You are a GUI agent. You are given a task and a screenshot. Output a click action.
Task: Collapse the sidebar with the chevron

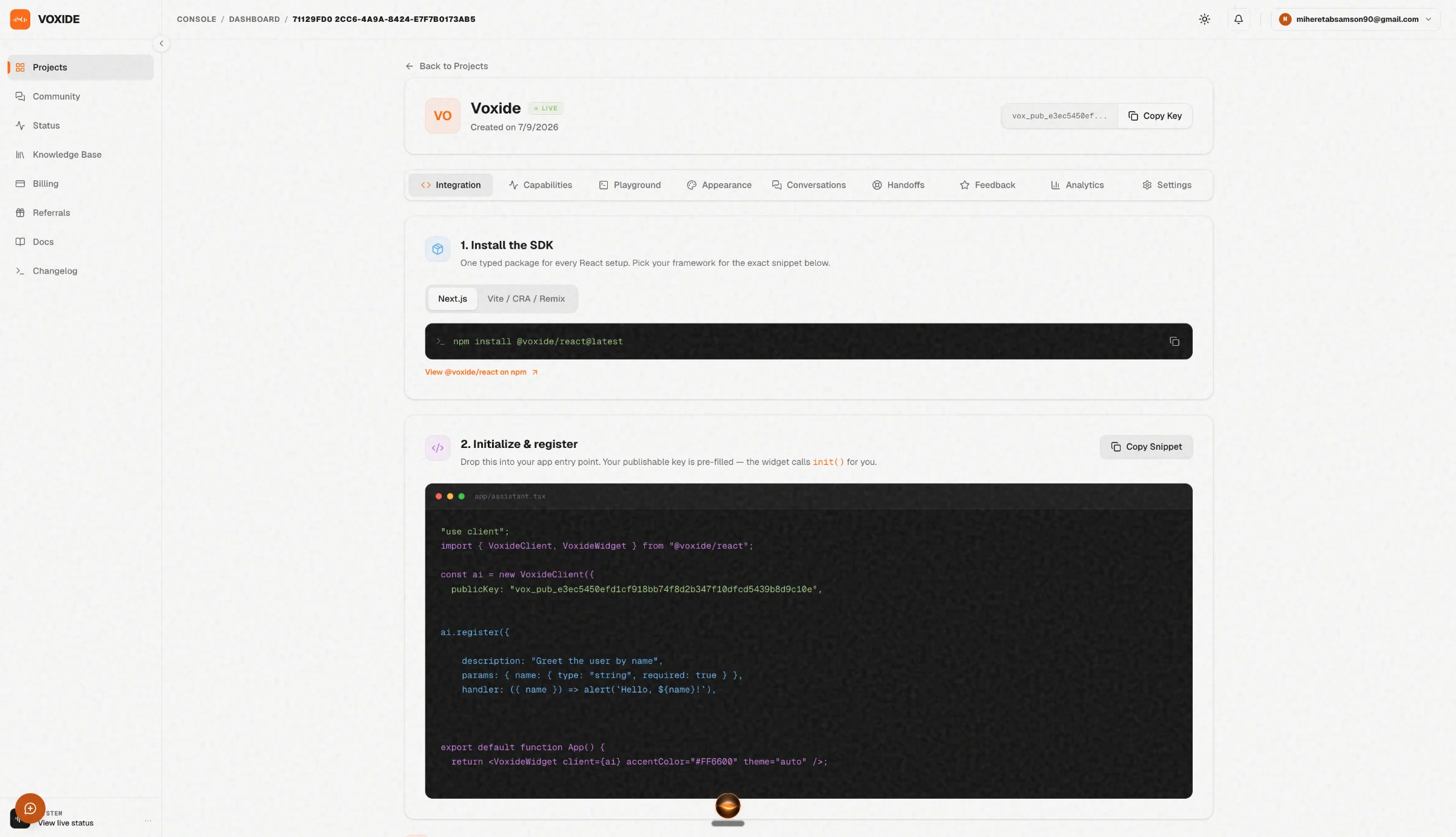coord(161,44)
